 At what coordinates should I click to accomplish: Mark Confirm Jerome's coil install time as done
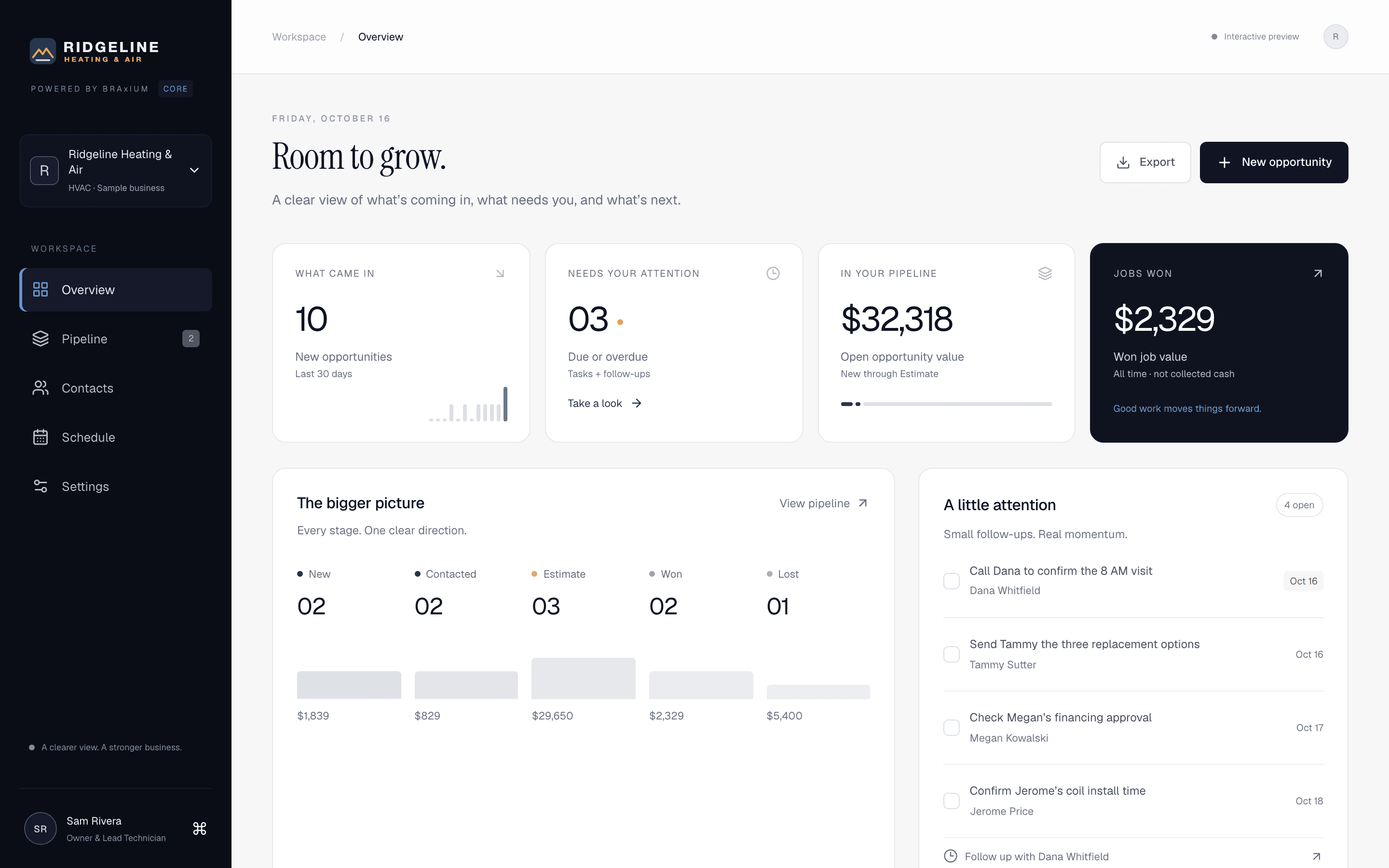click(952, 801)
